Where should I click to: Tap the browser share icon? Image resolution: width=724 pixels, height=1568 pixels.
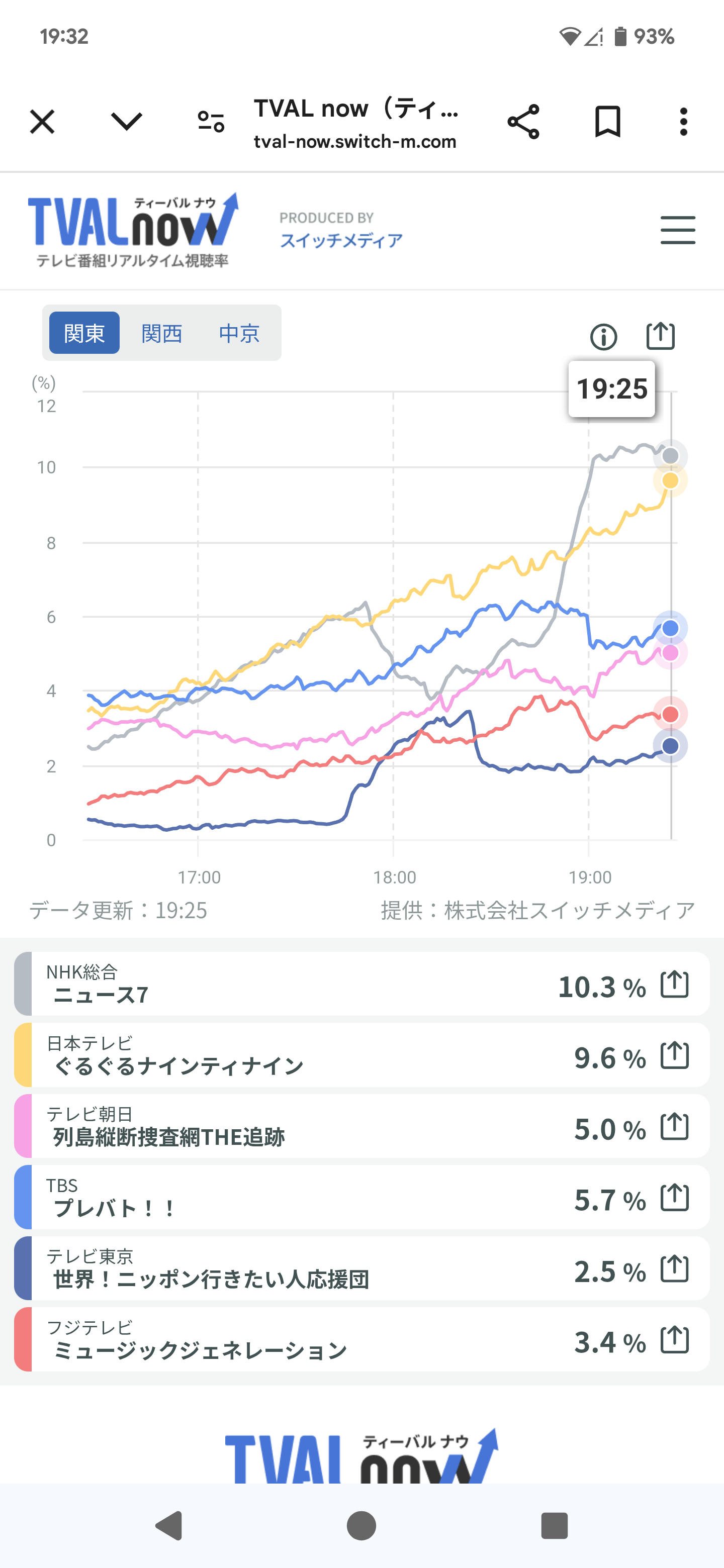click(523, 122)
